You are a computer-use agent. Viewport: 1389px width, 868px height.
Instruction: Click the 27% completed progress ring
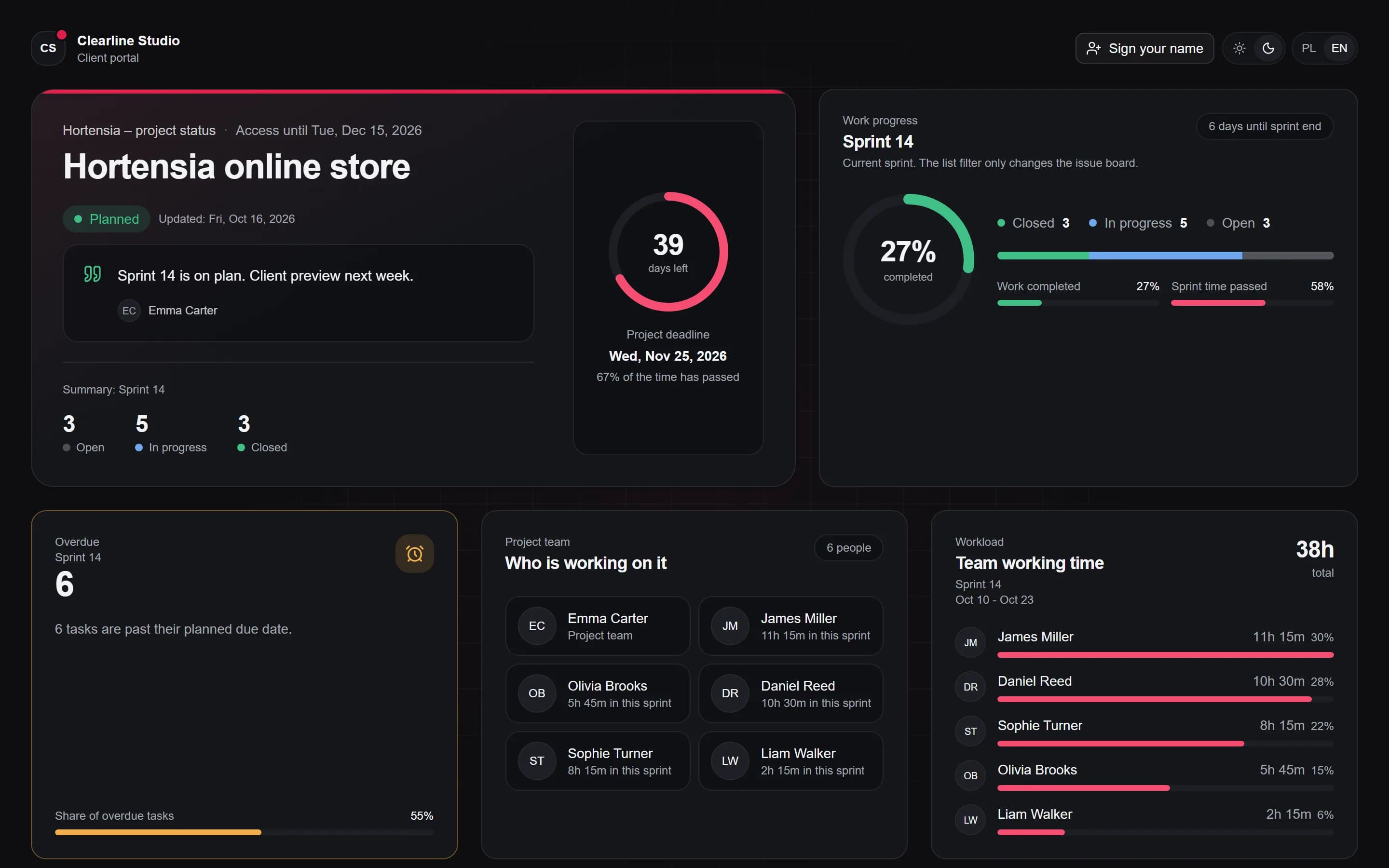(x=908, y=259)
